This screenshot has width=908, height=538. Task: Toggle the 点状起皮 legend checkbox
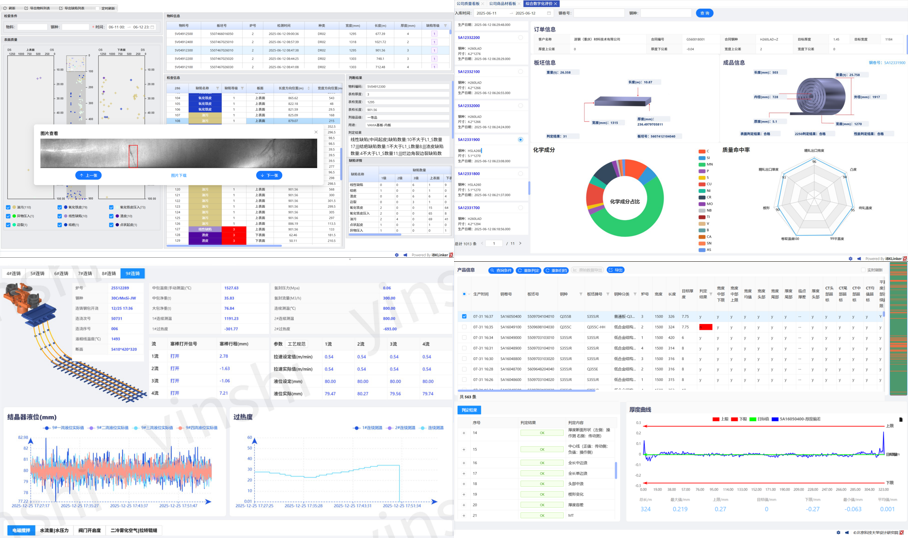(x=111, y=224)
